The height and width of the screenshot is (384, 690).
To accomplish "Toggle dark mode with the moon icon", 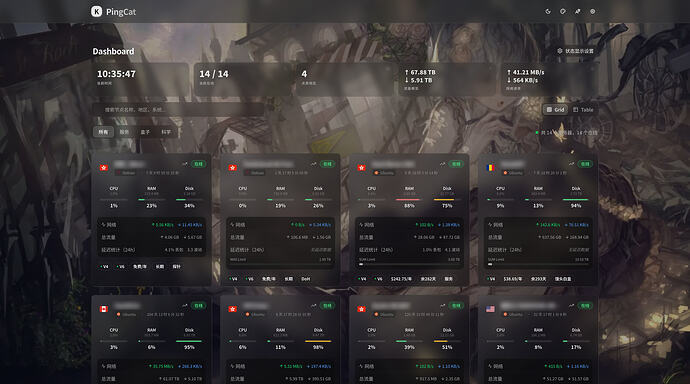I will point(548,11).
